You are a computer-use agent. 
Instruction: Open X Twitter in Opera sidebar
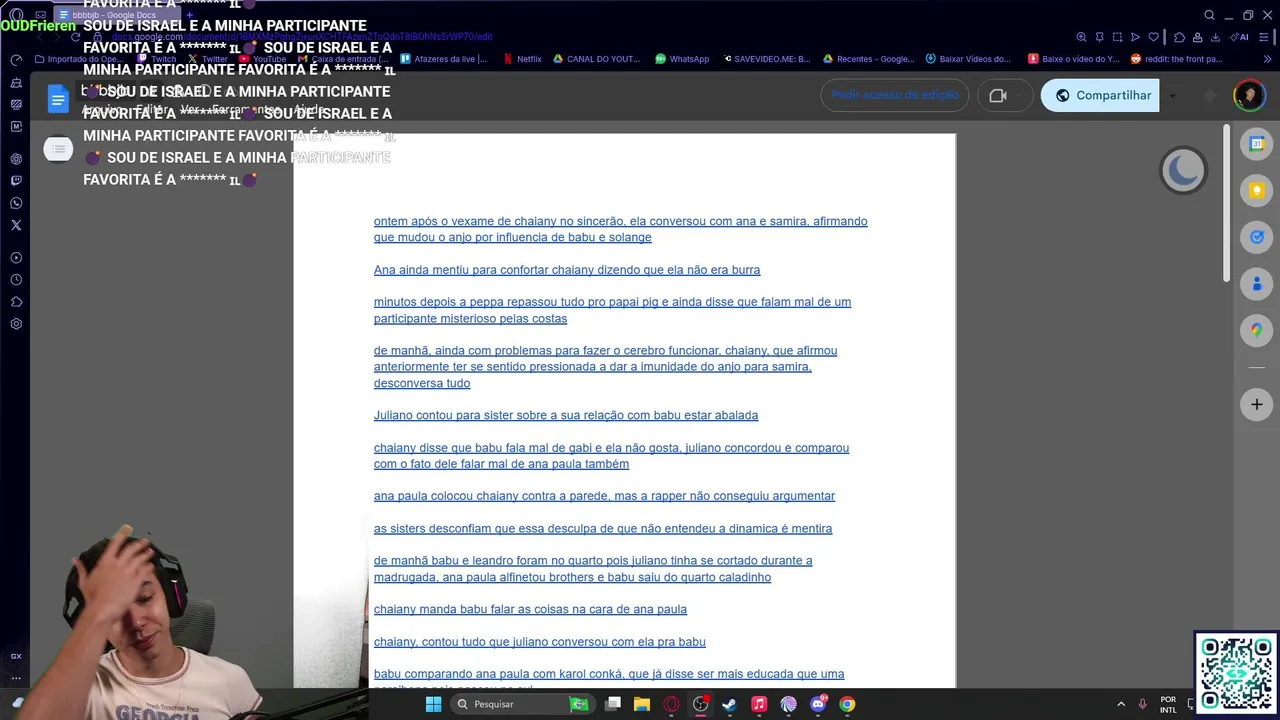click(x=16, y=225)
